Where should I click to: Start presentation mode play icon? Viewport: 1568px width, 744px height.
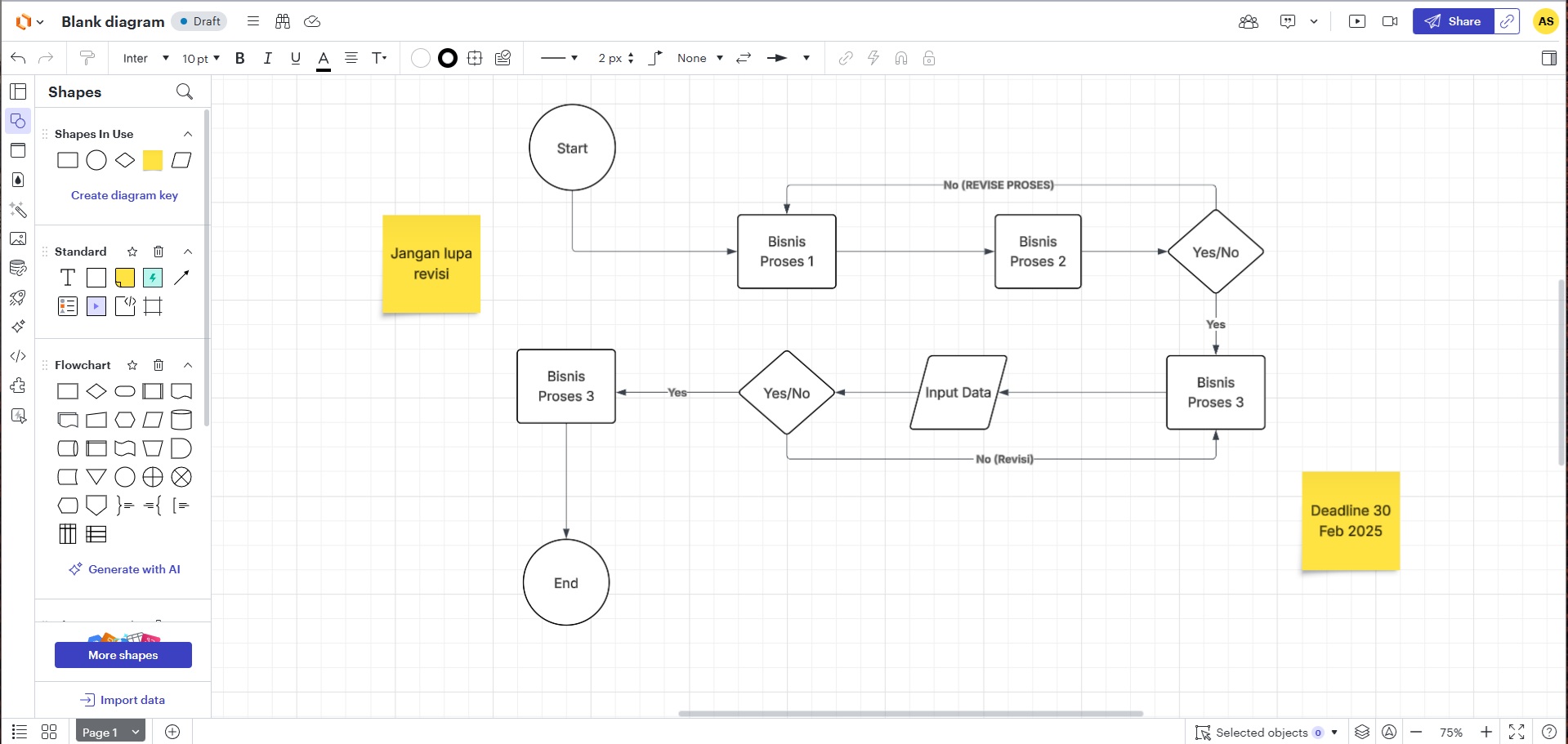click(1357, 21)
